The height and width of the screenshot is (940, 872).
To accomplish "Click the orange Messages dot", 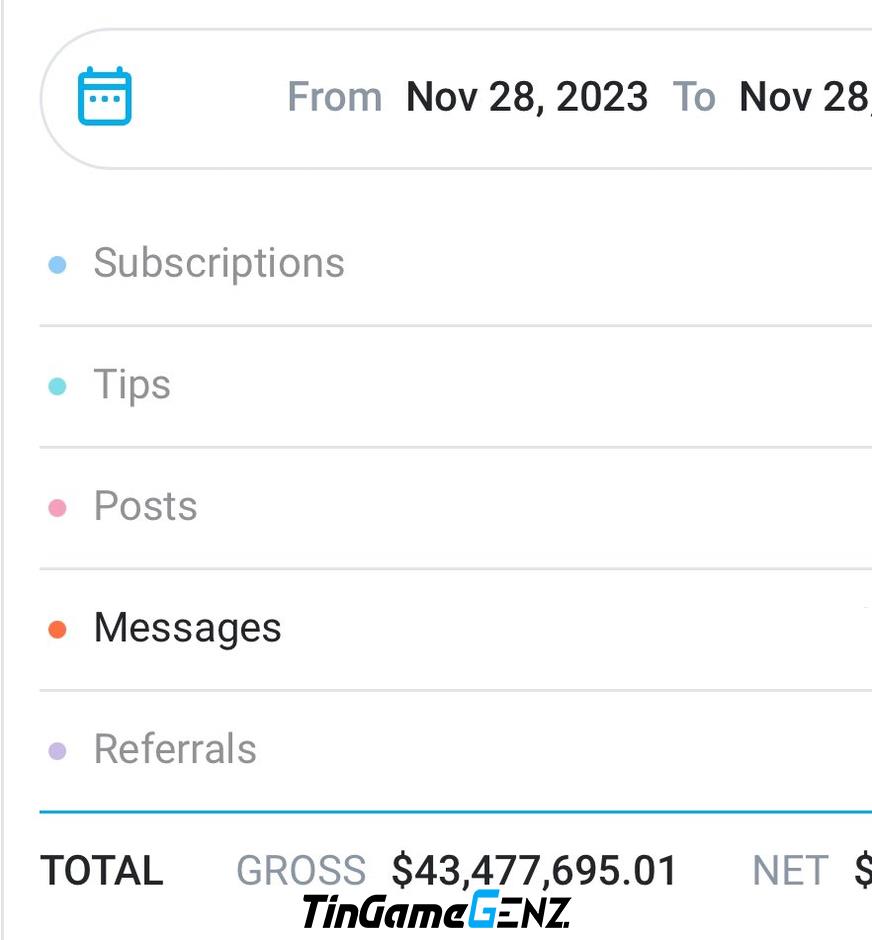I will pyautogui.click(x=58, y=629).
